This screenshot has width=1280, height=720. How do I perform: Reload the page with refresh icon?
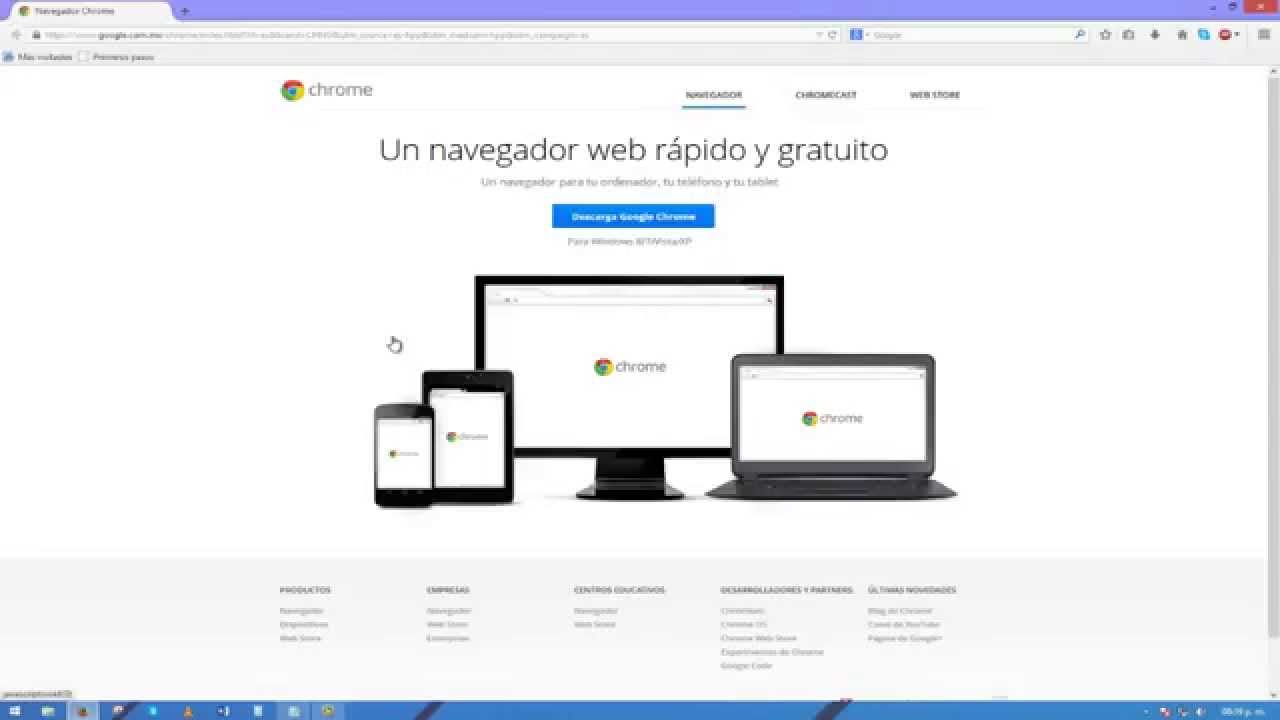coord(832,34)
